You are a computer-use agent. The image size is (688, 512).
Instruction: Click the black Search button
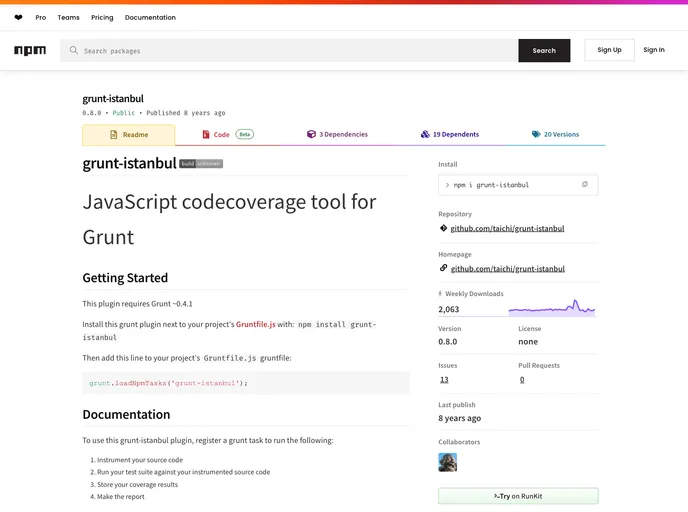544,50
